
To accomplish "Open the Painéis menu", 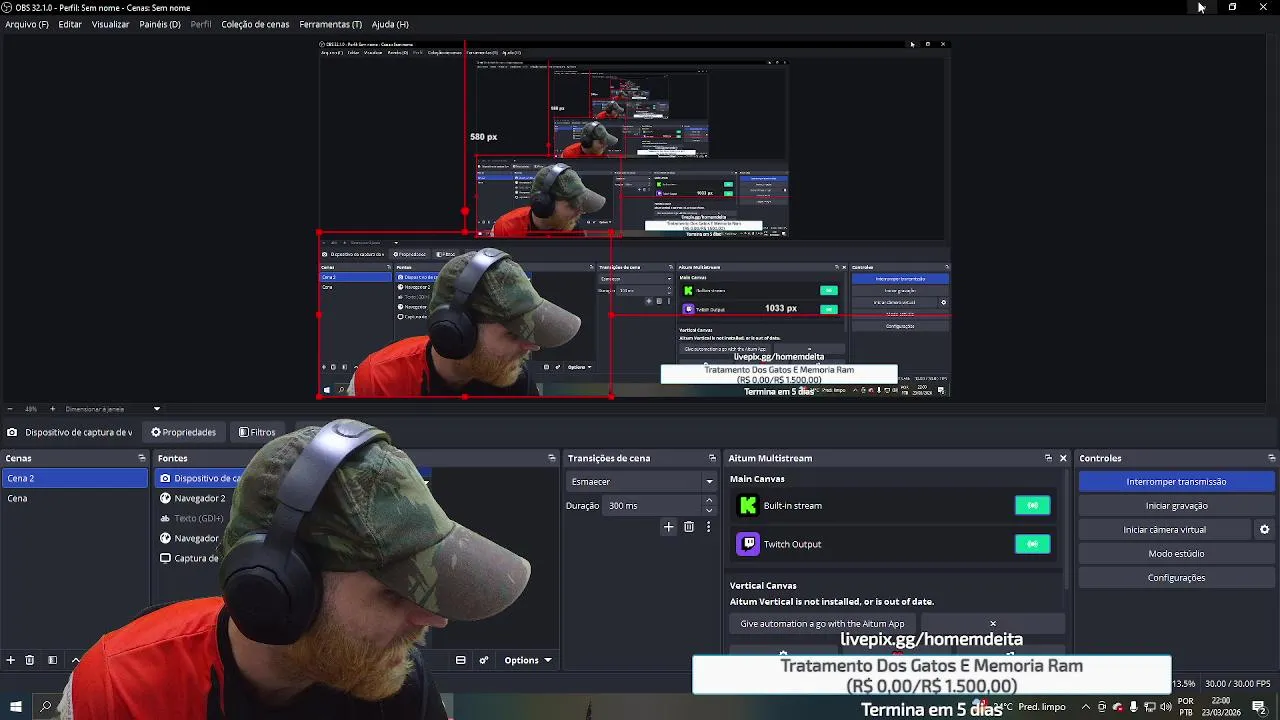I will click(160, 24).
